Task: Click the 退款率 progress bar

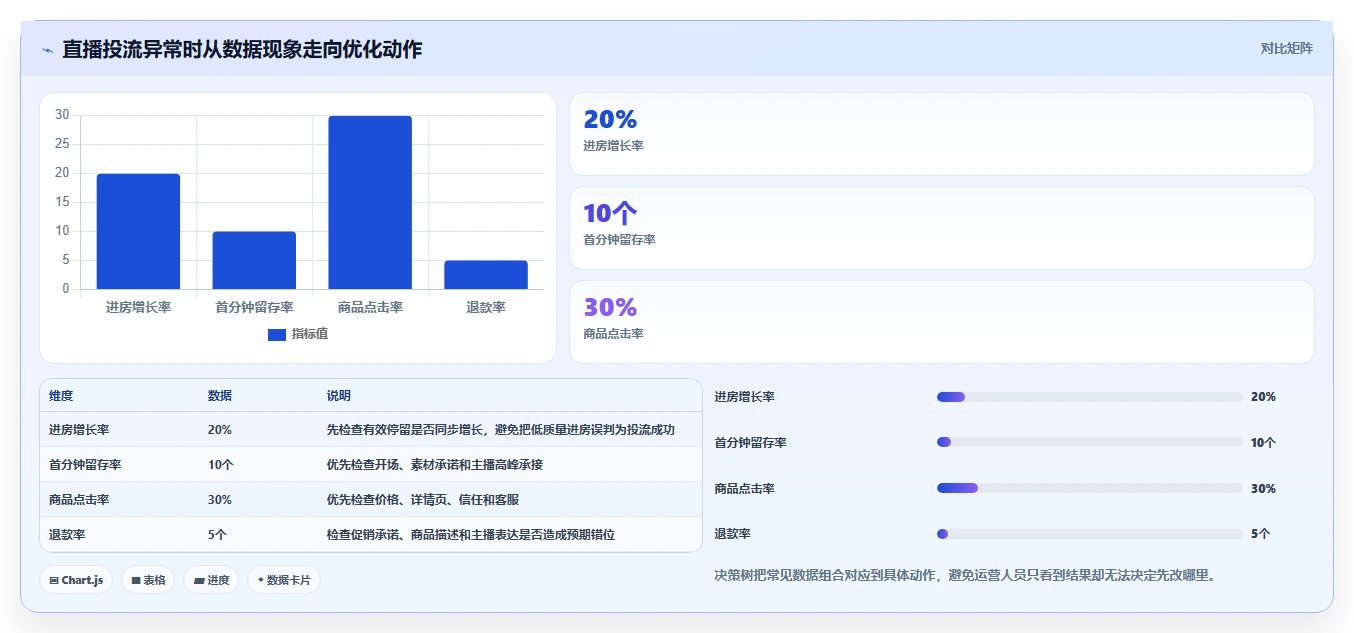Action: pos(1090,534)
